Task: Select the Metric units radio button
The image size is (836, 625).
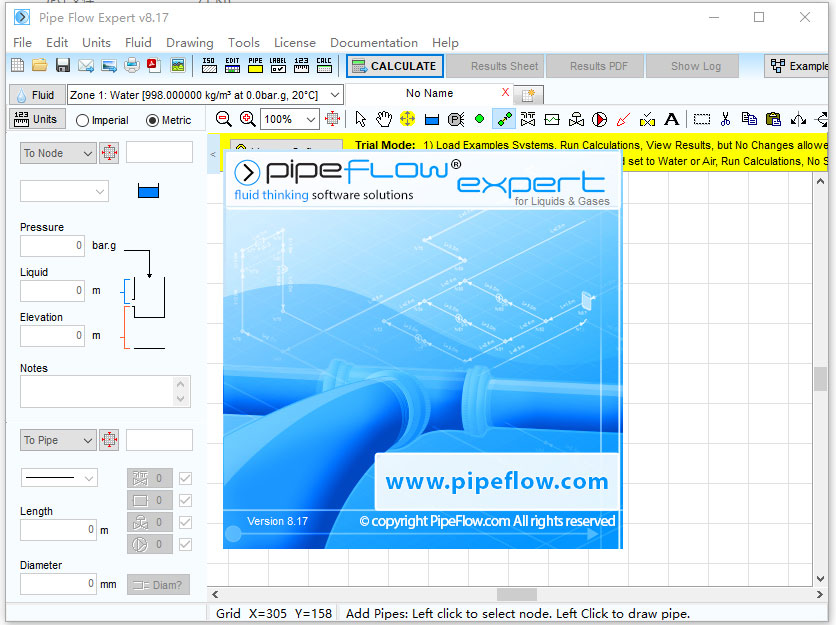Action: [x=152, y=121]
